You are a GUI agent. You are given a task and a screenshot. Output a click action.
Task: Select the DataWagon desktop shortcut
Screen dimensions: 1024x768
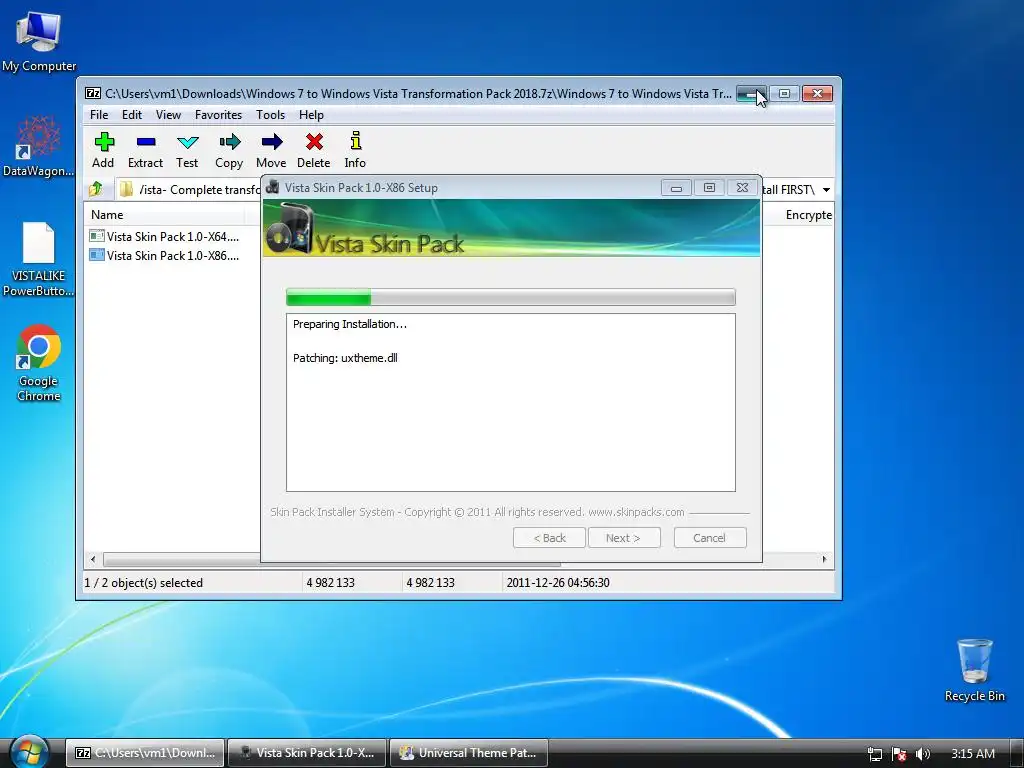39,146
